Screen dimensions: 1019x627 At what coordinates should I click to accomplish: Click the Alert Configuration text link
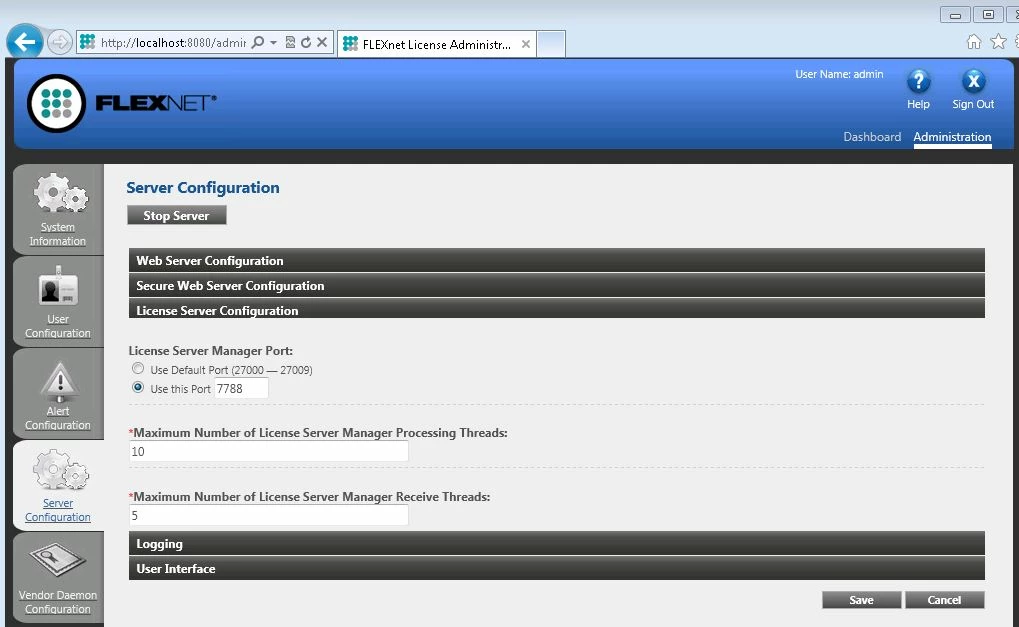pos(58,418)
